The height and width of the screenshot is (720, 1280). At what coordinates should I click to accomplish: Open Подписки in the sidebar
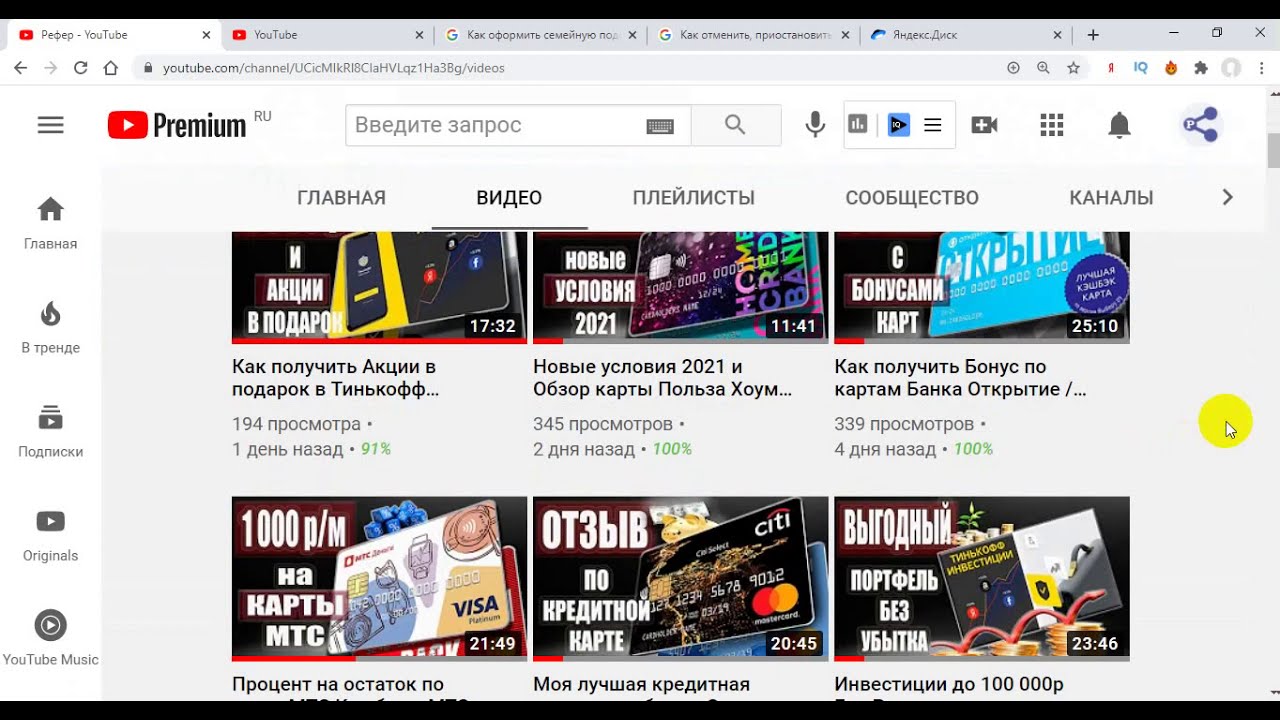(50, 432)
